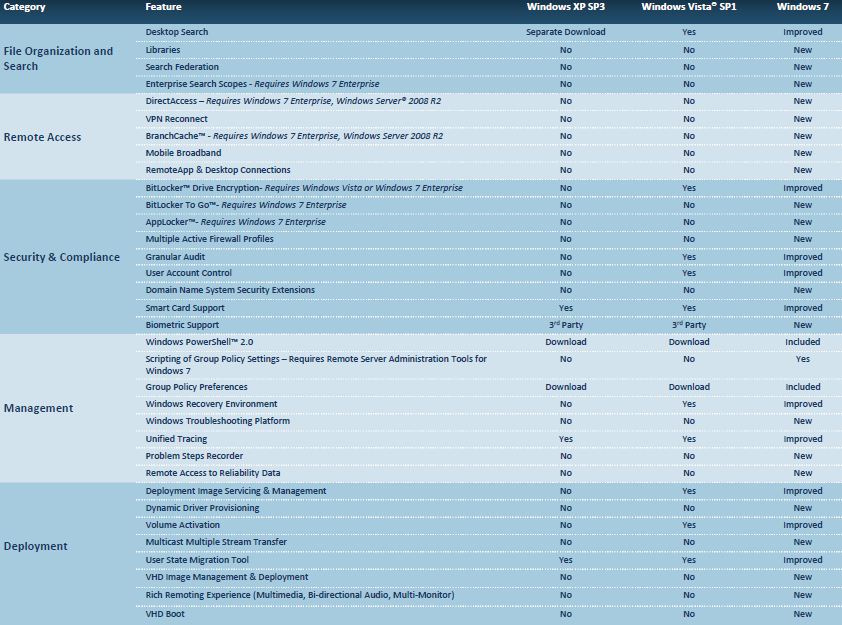Select the Windows XP SP3 column header
This screenshot has width=842, height=625.
click(565, 7)
